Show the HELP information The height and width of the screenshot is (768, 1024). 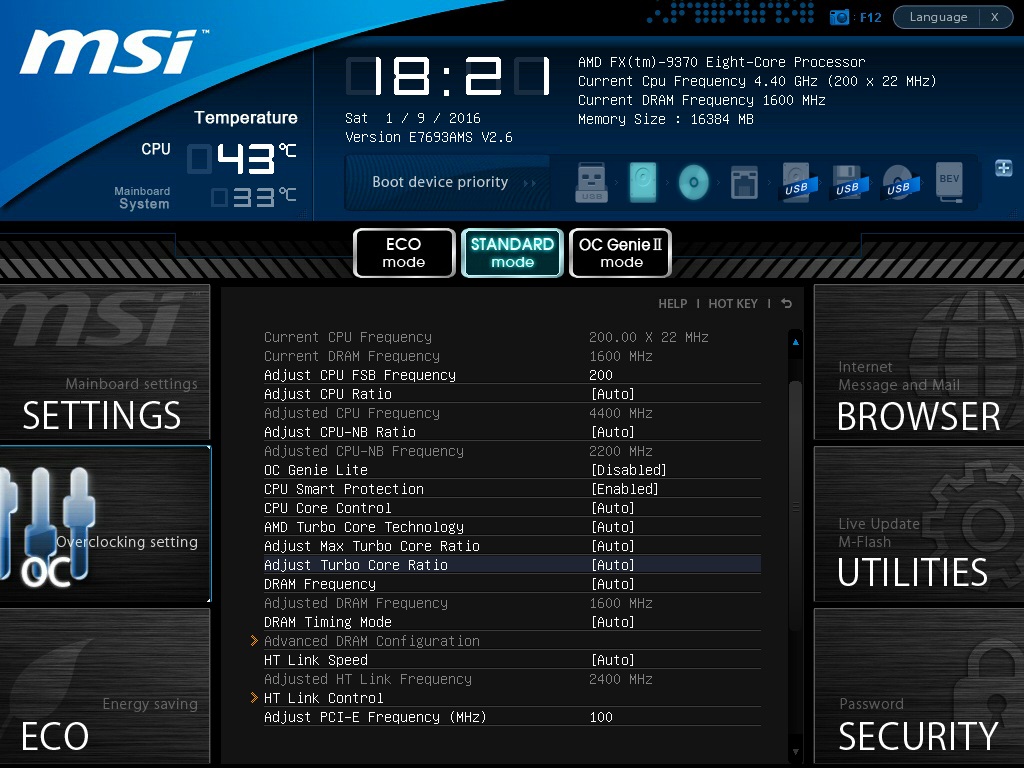click(x=673, y=304)
